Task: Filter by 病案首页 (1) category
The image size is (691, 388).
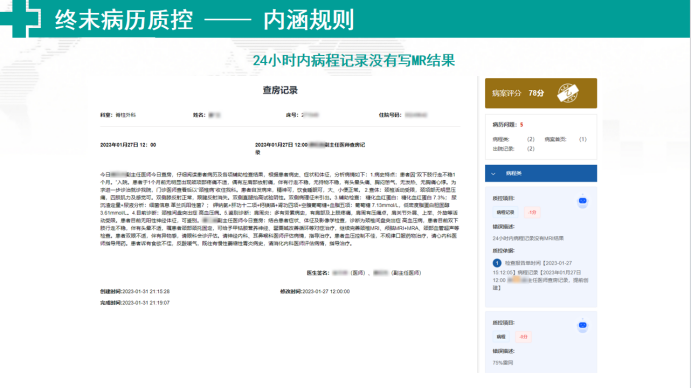Action: click(565, 139)
